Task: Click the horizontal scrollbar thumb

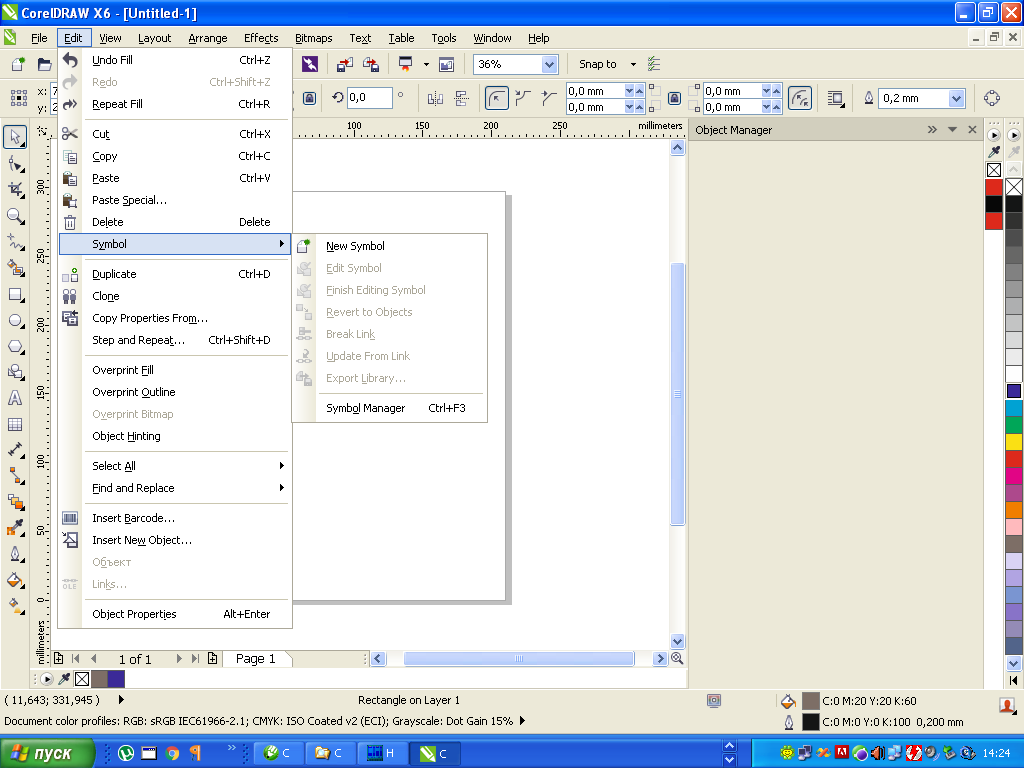Action: click(x=519, y=658)
